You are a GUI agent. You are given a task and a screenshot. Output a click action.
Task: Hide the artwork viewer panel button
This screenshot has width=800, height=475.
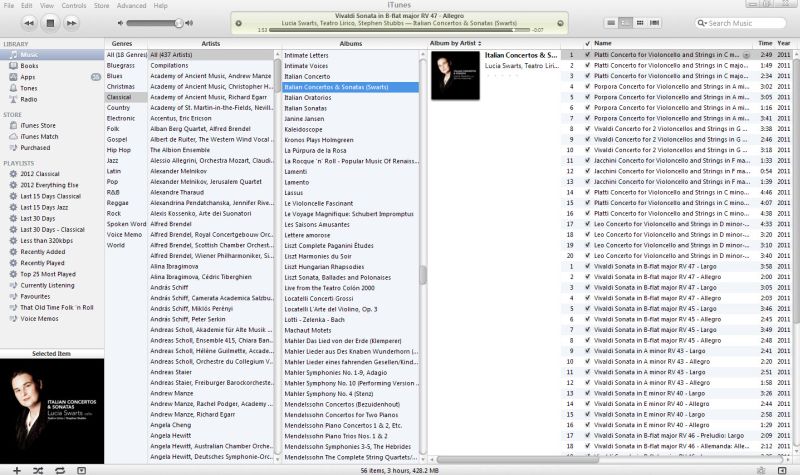point(81,470)
